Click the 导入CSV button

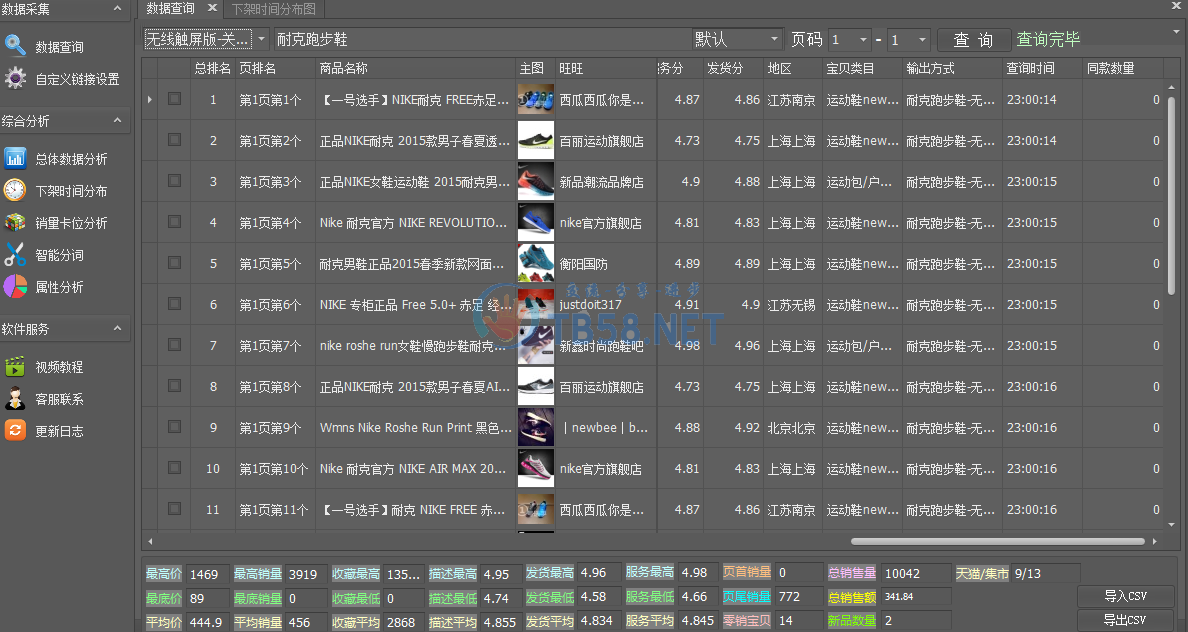pos(1125,596)
